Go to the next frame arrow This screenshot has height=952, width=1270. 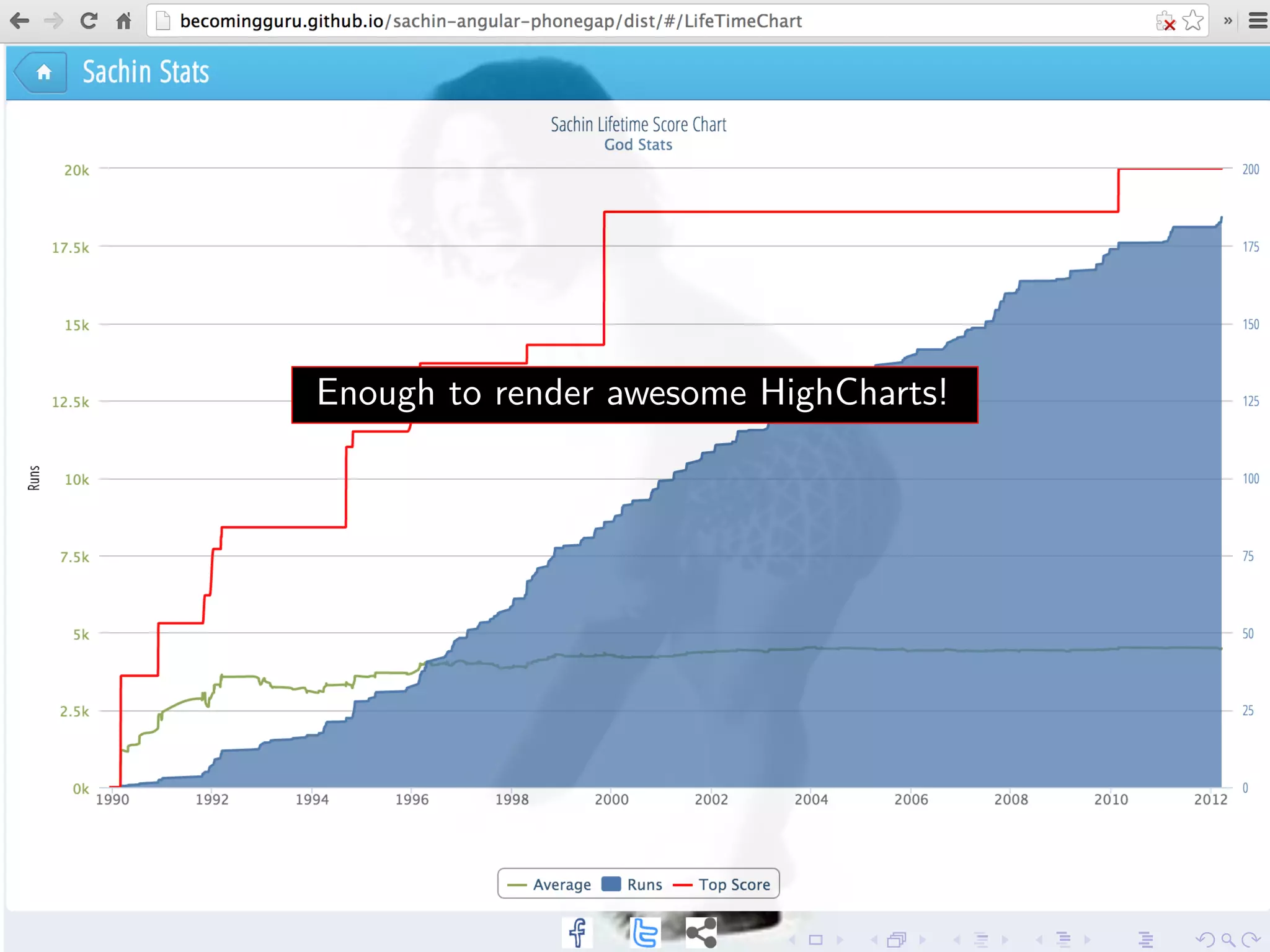923,940
